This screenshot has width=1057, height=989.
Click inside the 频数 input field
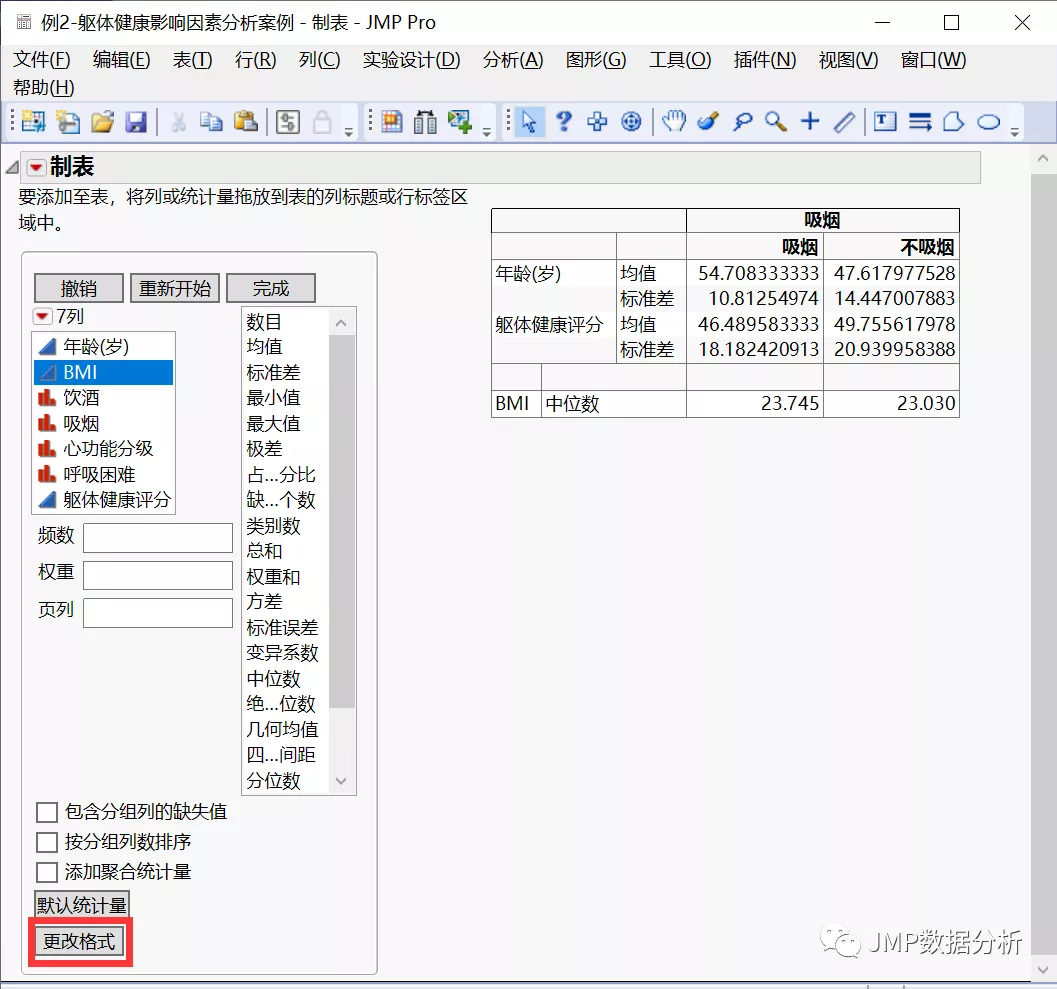157,537
